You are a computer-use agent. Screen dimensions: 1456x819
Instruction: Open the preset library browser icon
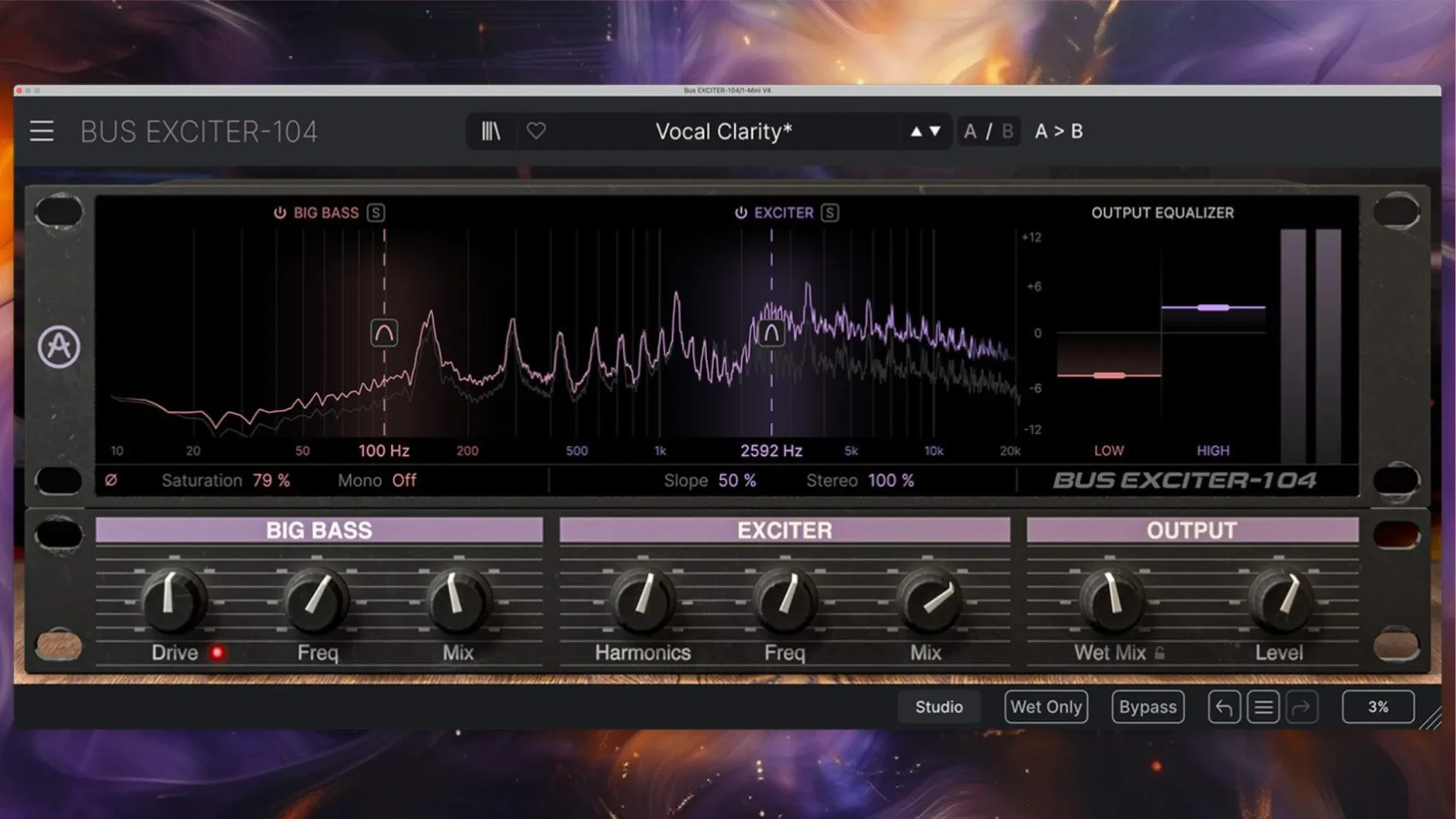pos(490,130)
